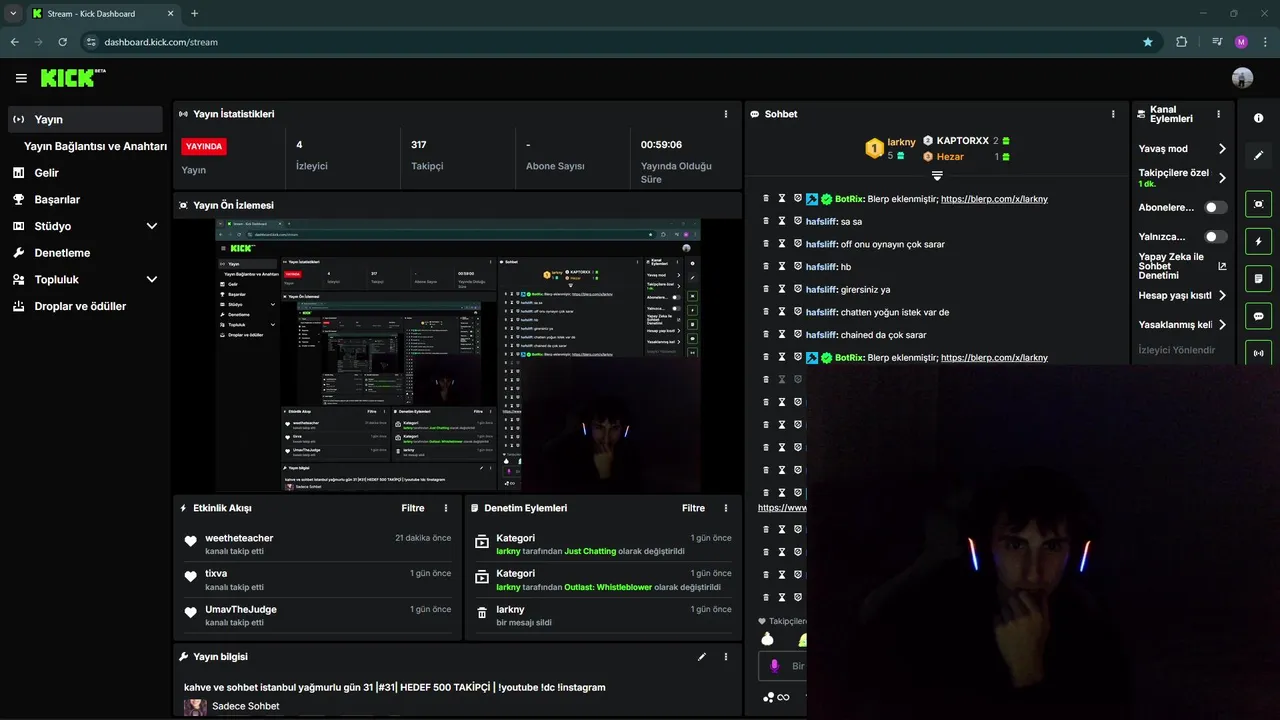Open the Takipçilere özel settings arrow

1222,178
